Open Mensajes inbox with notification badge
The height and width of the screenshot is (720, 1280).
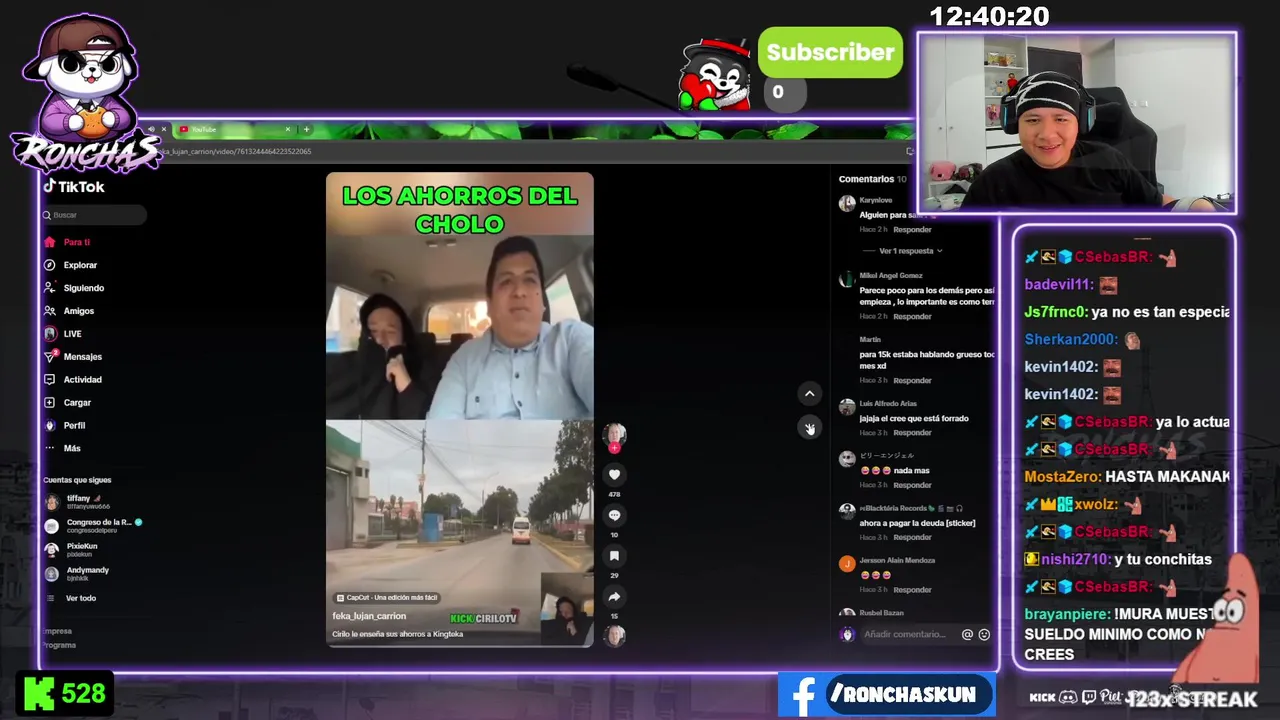[x=73, y=357]
